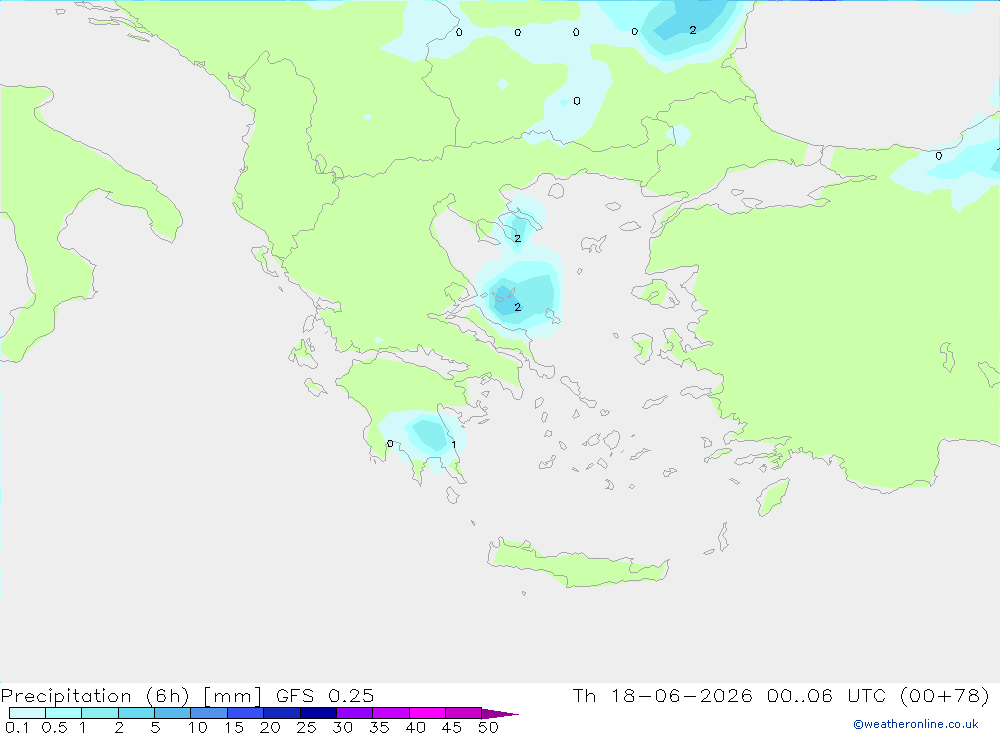1000x733 pixels.
Task: Select the legend swatch between 10 and 15
Action: (209, 713)
